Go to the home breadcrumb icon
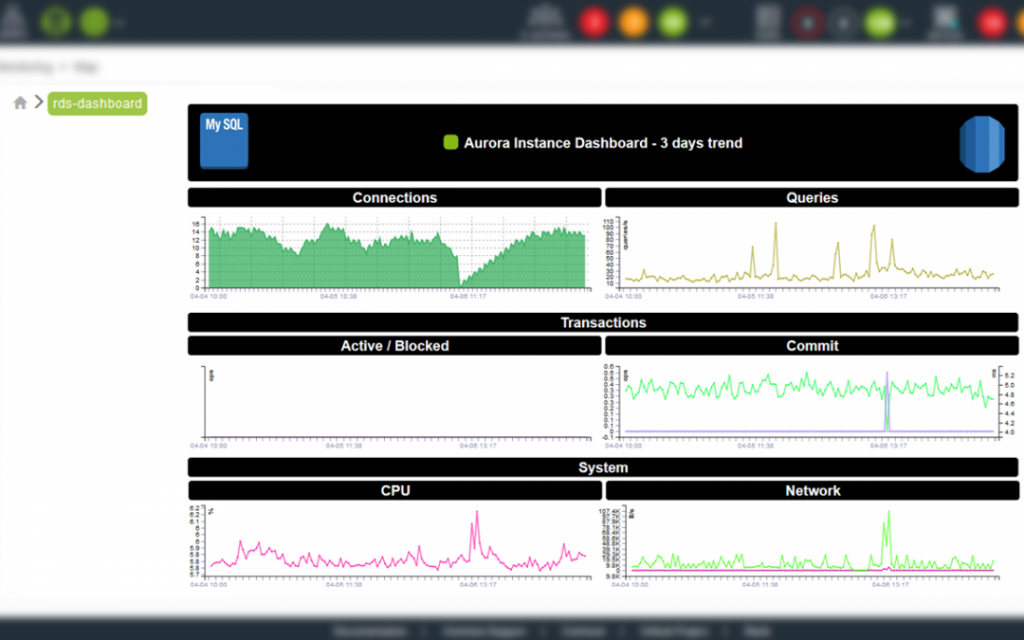The image size is (1024, 640). tap(20, 103)
